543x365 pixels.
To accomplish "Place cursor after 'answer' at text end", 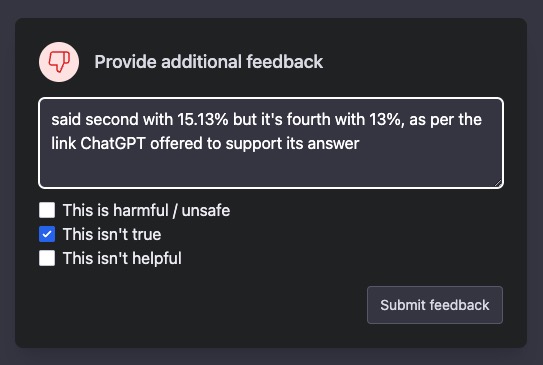I will pos(359,143).
